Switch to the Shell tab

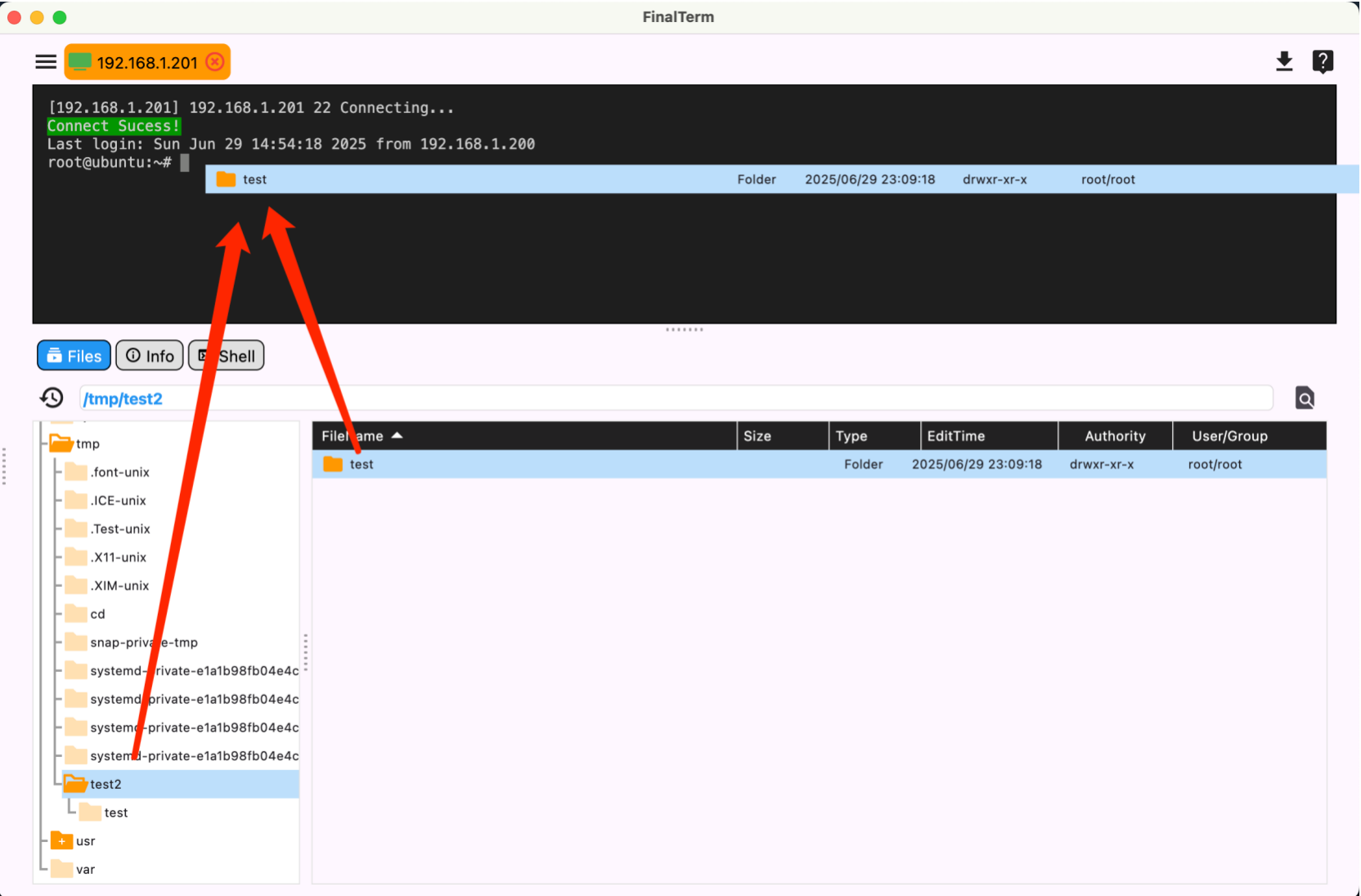pyautogui.click(x=227, y=356)
